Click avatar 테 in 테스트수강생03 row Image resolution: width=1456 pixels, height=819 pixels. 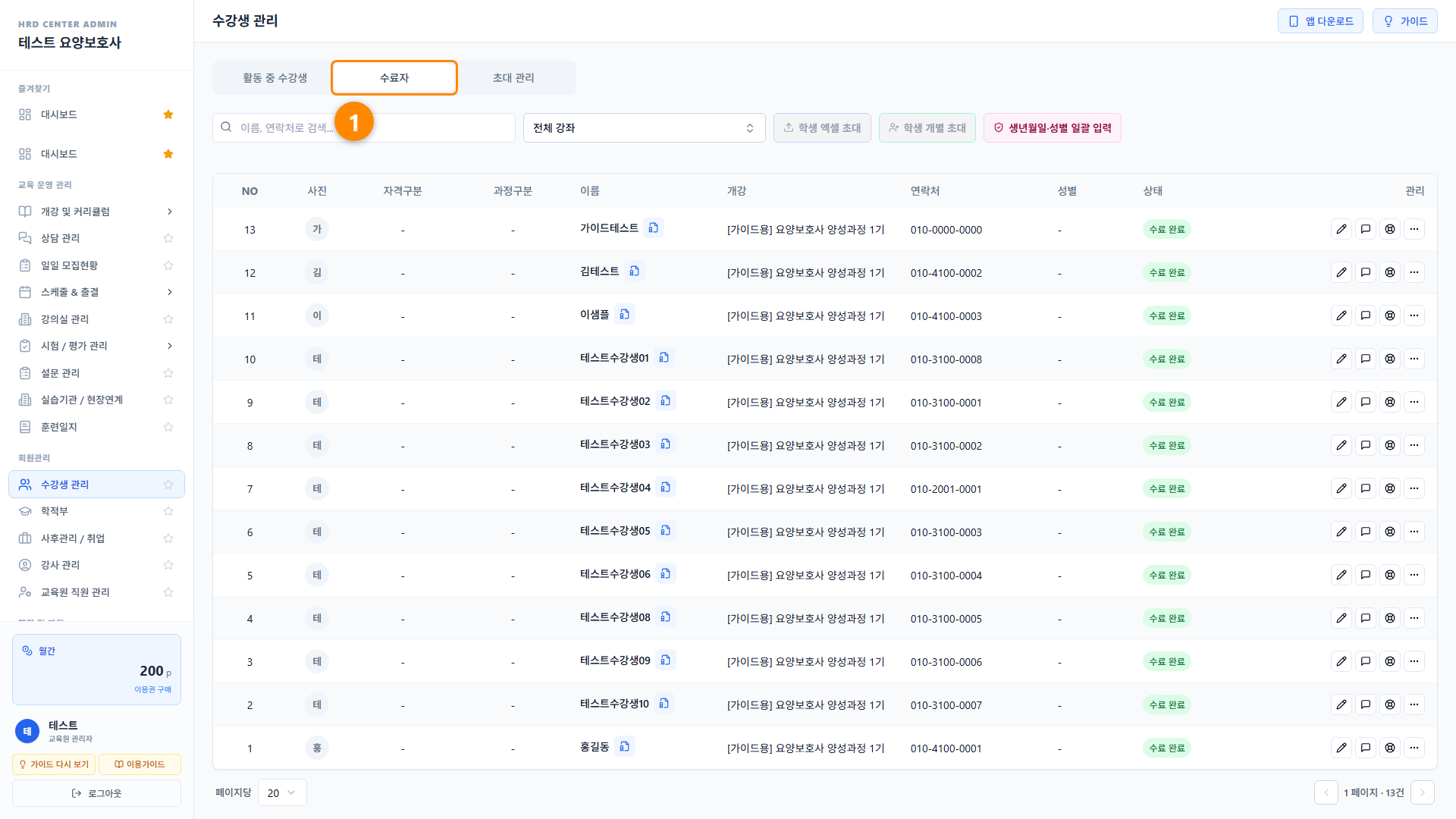(x=317, y=445)
